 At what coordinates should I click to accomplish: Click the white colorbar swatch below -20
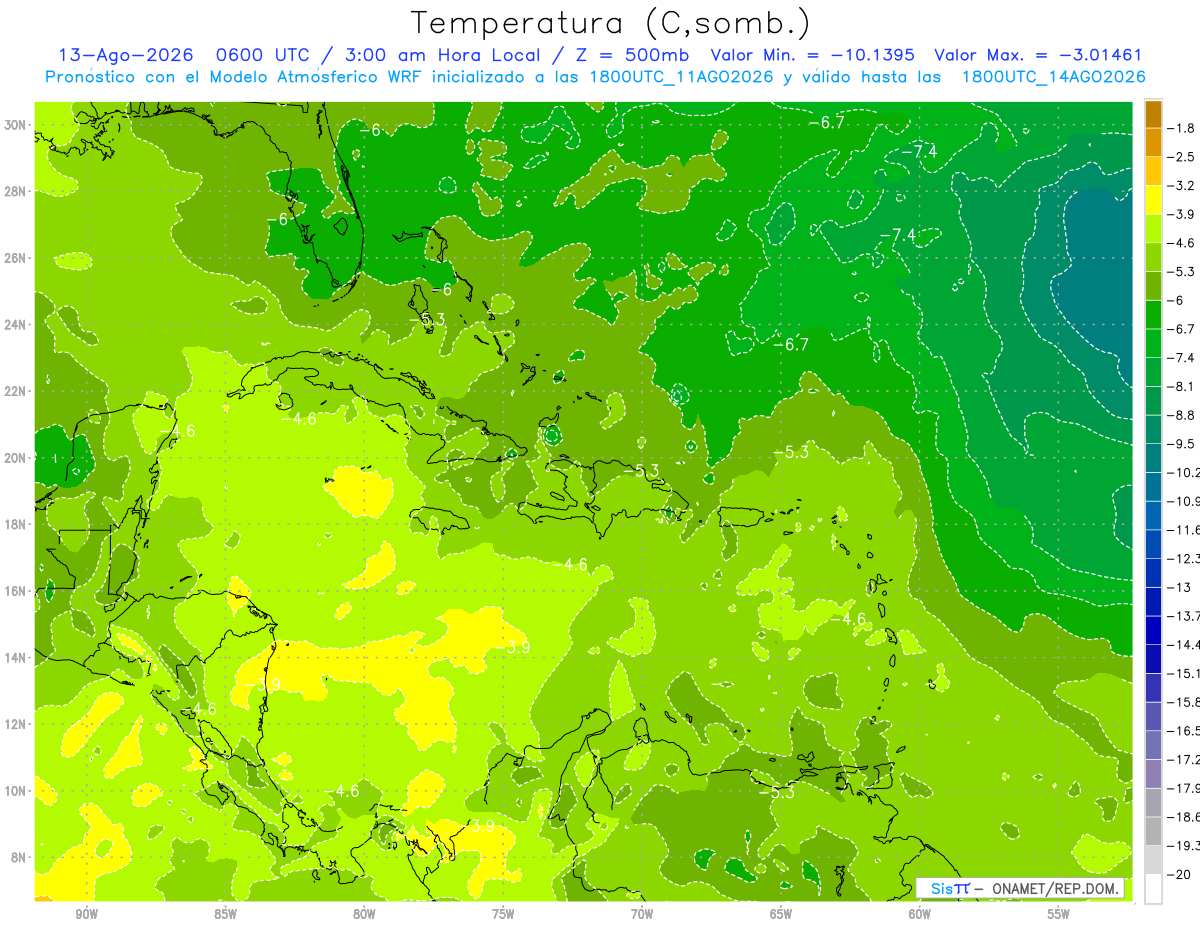click(1153, 888)
